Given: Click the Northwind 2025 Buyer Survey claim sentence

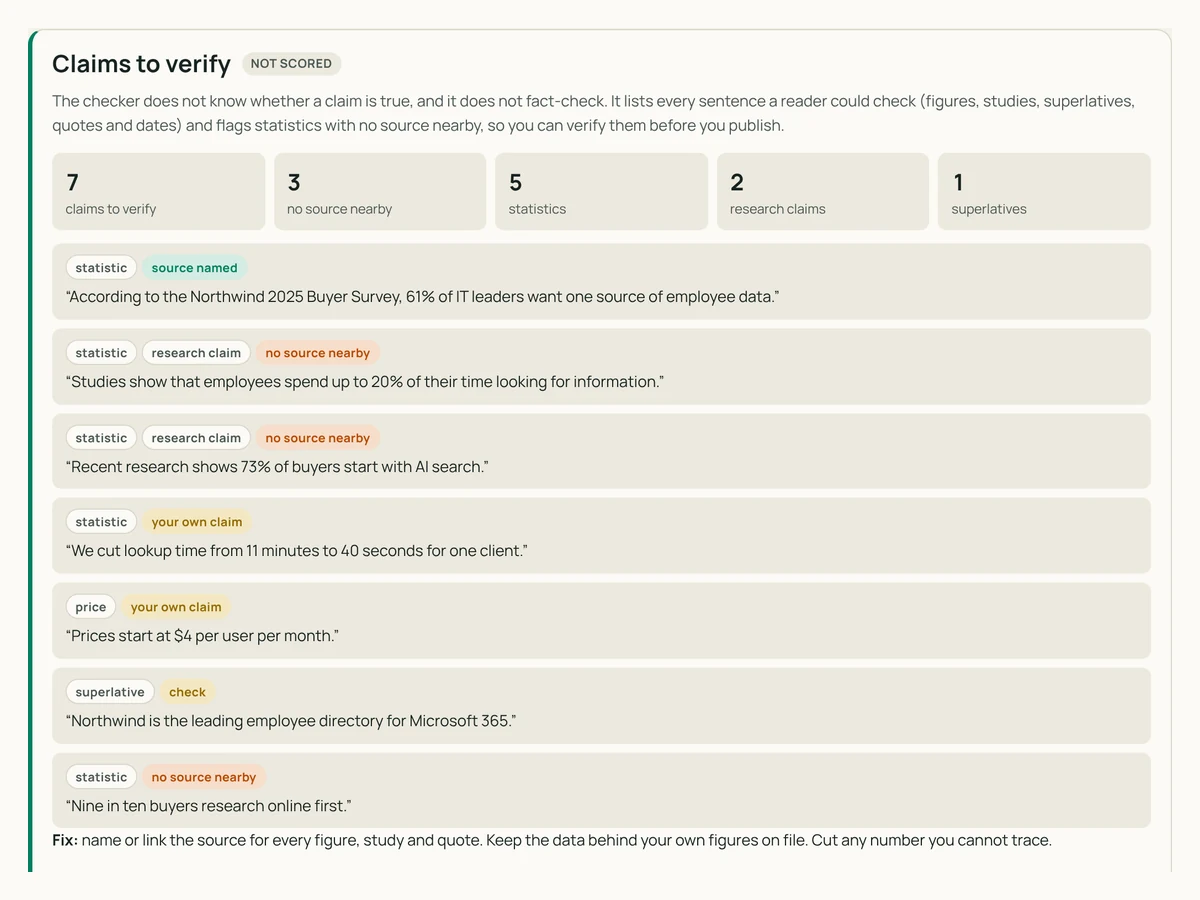Looking at the screenshot, I should coord(422,297).
